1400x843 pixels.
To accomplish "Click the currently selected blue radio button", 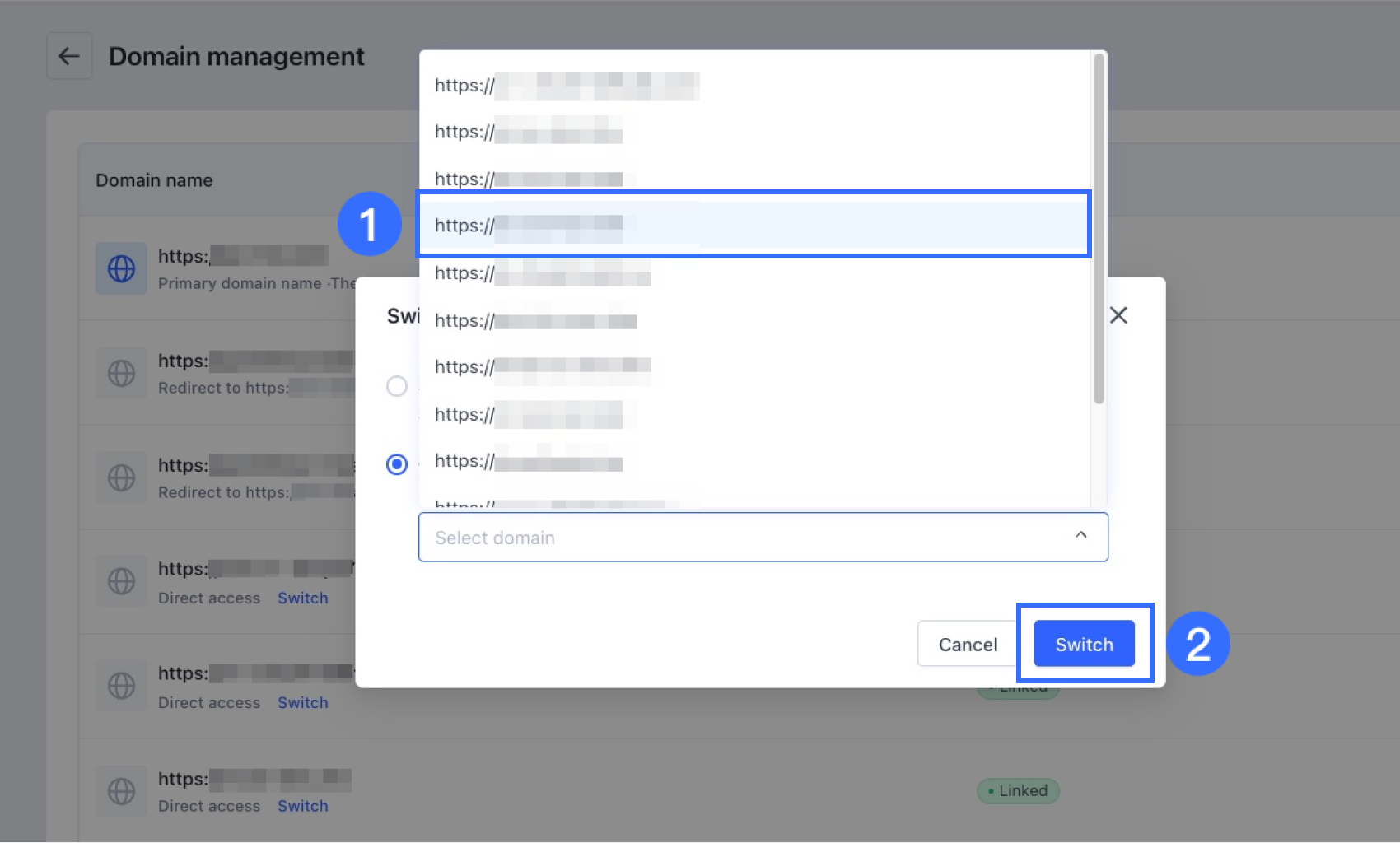I will click(x=397, y=464).
